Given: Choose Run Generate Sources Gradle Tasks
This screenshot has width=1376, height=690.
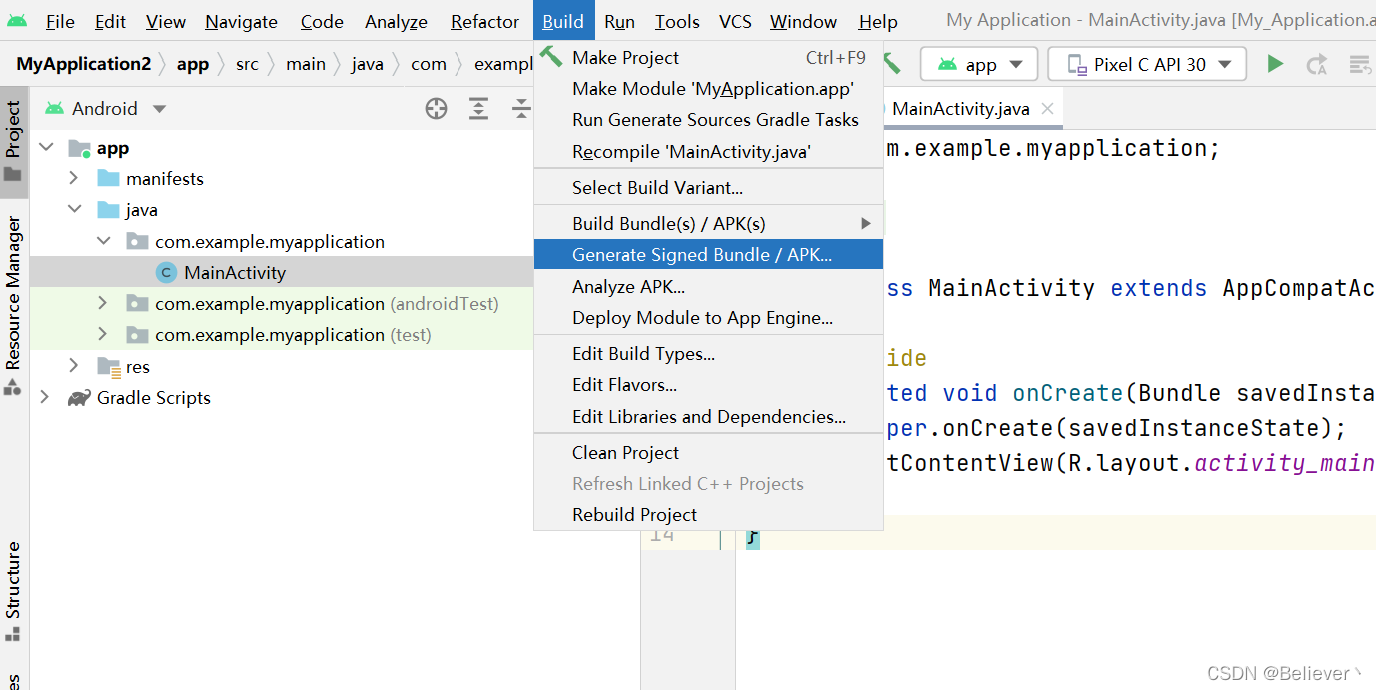Looking at the screenshot, I should (x=708, y=120).
